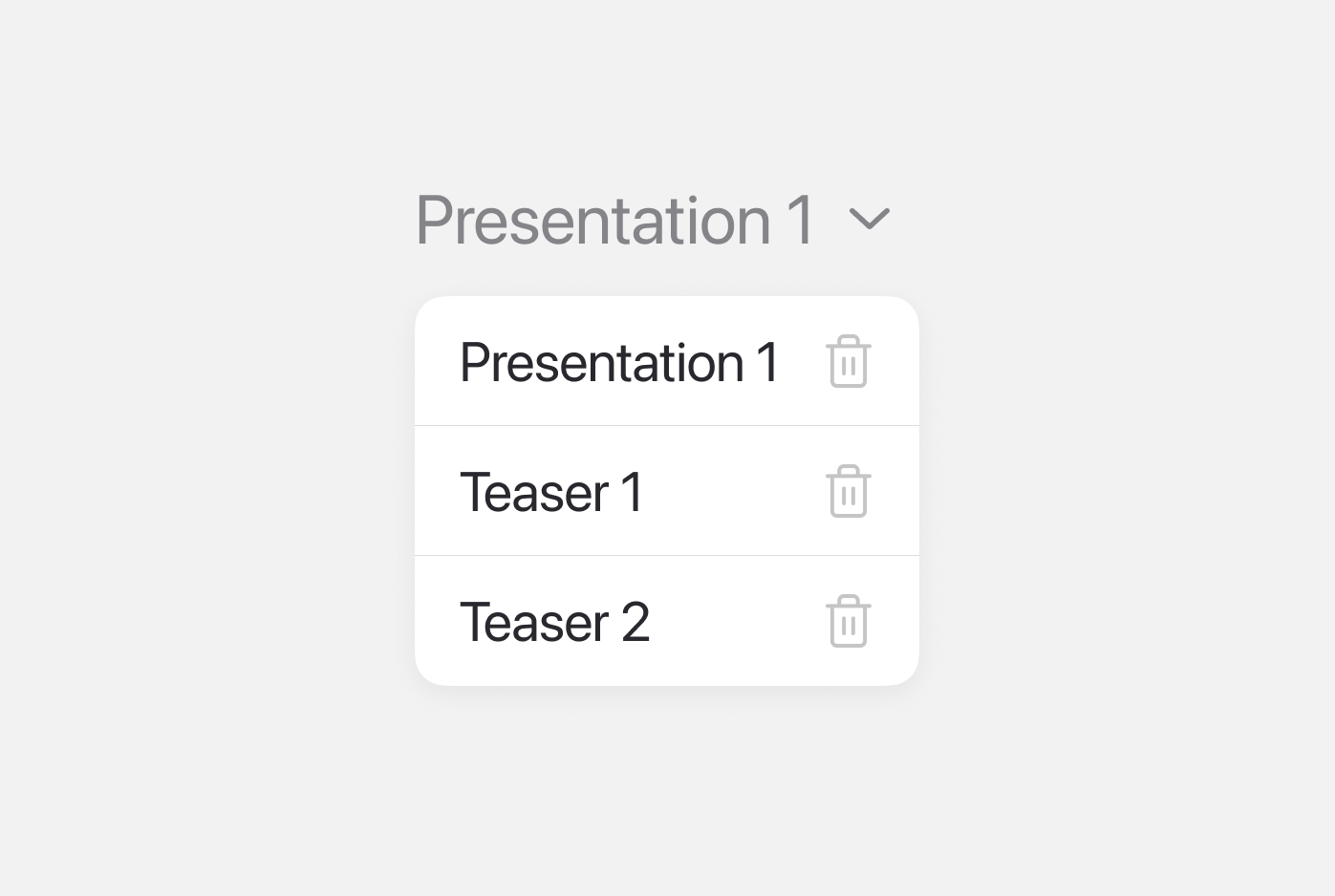Tap the trash can next to Teaser 2

tap(848, 622)
